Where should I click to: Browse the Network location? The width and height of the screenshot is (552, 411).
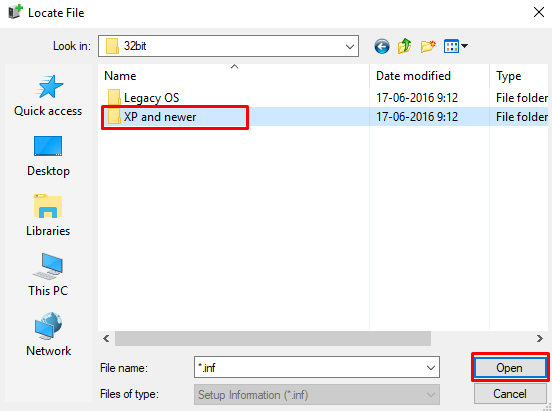48,335
